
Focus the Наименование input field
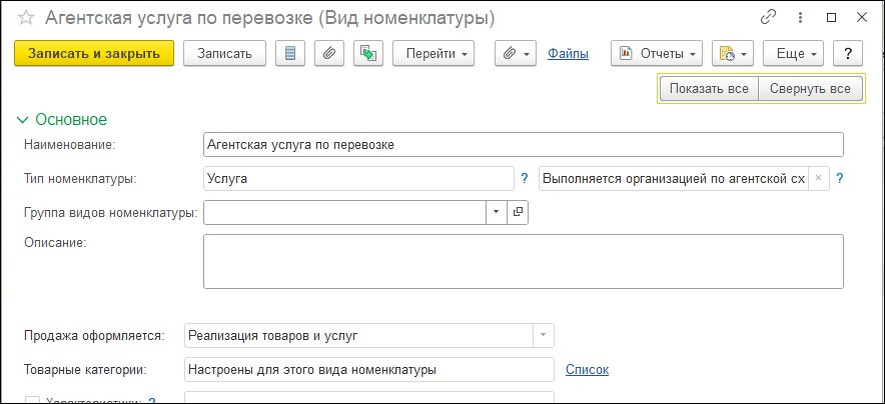click(x=523, y=144)
